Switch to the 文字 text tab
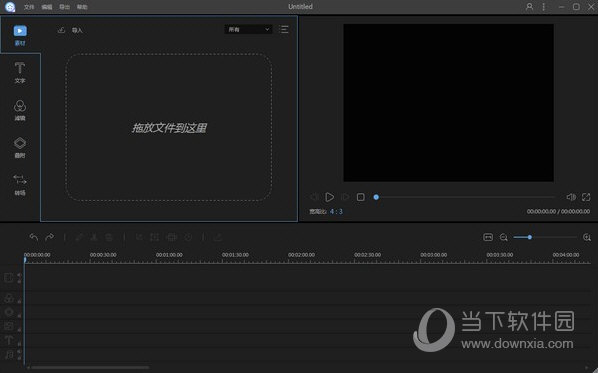598x373 pixels. (20, 73)
